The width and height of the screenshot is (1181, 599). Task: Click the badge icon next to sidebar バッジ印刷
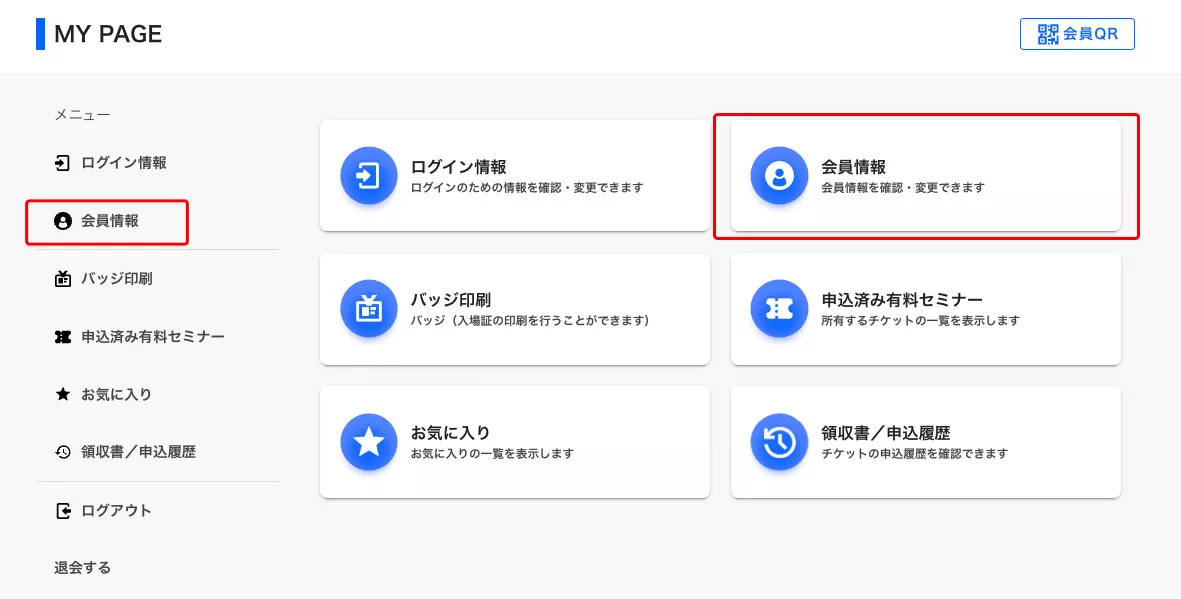point(63,279)
